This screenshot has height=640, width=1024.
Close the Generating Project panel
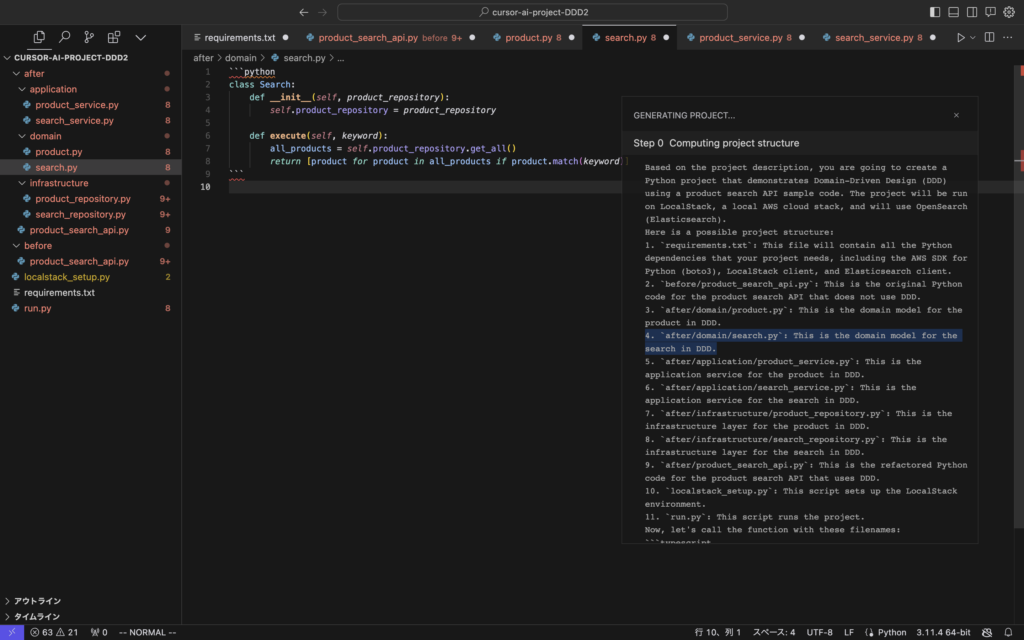coord(956,115)
